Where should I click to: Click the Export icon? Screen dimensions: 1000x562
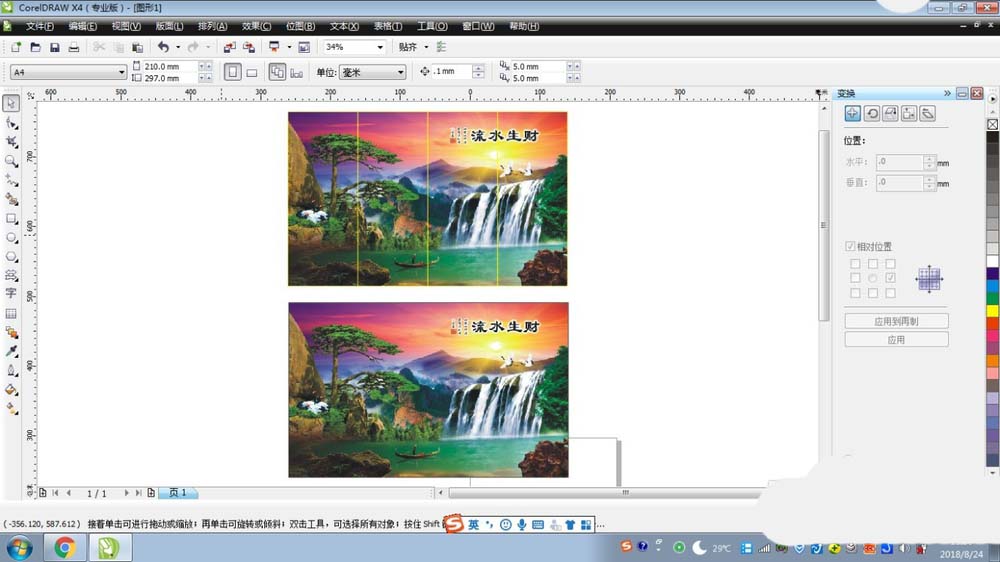[x=249, y=47]
